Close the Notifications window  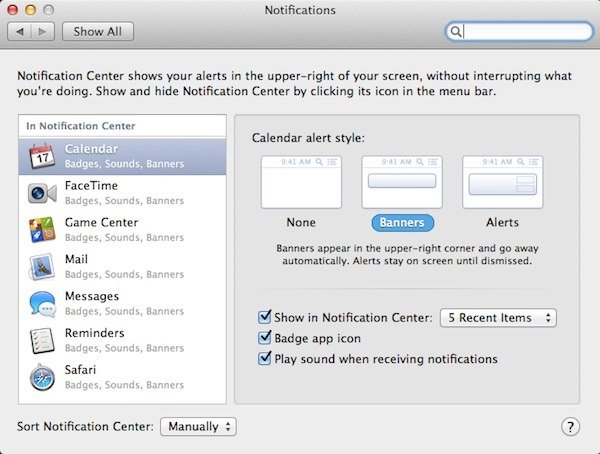coord(13,10)
